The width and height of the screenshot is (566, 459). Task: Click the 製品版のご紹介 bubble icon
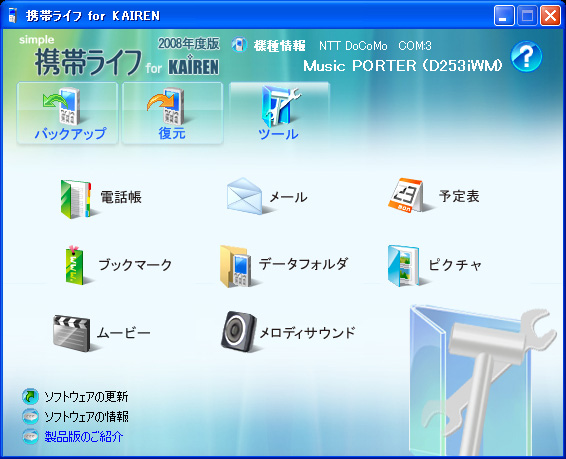coord(30,437)
